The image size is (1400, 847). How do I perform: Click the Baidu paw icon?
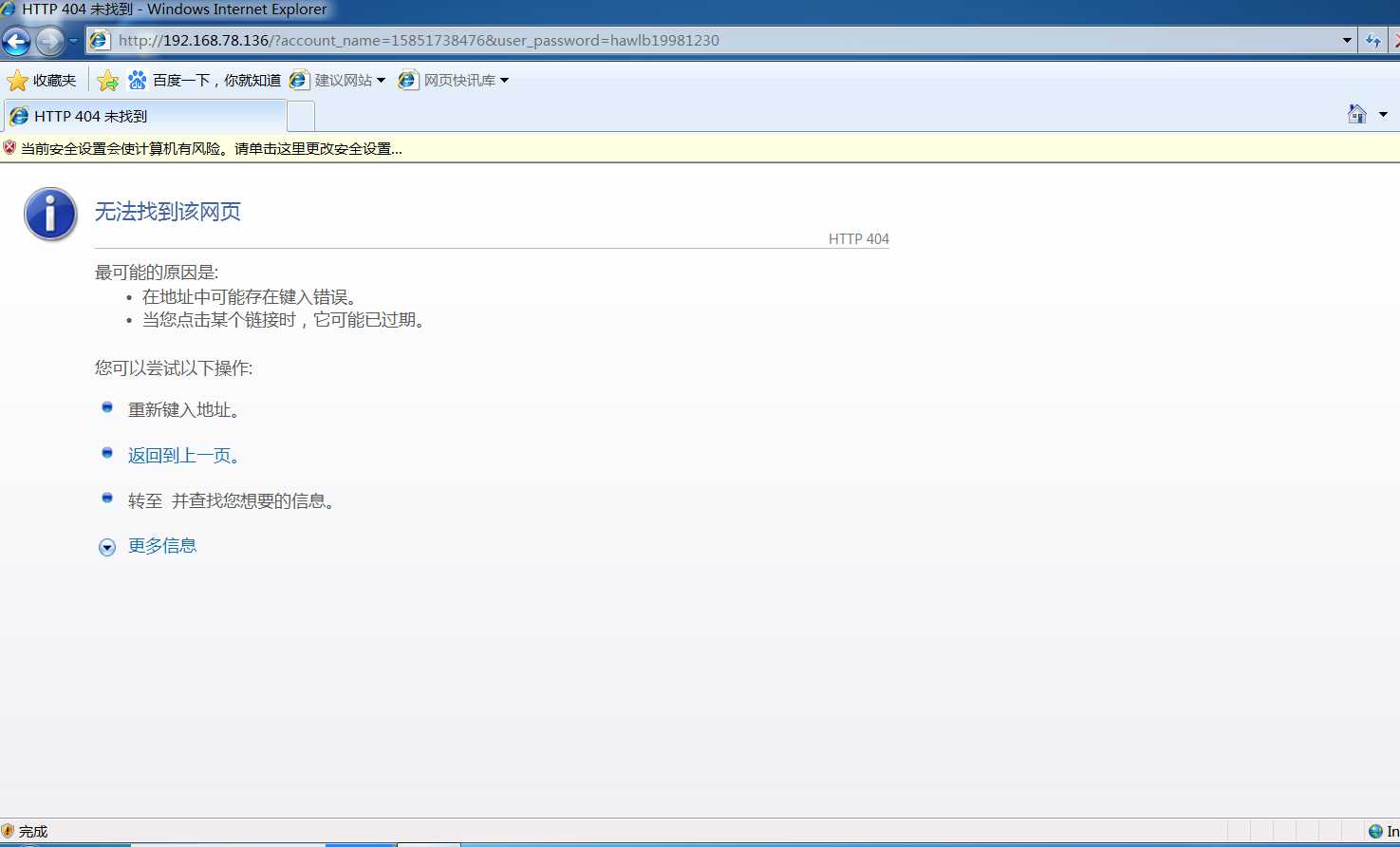[138, 80]
